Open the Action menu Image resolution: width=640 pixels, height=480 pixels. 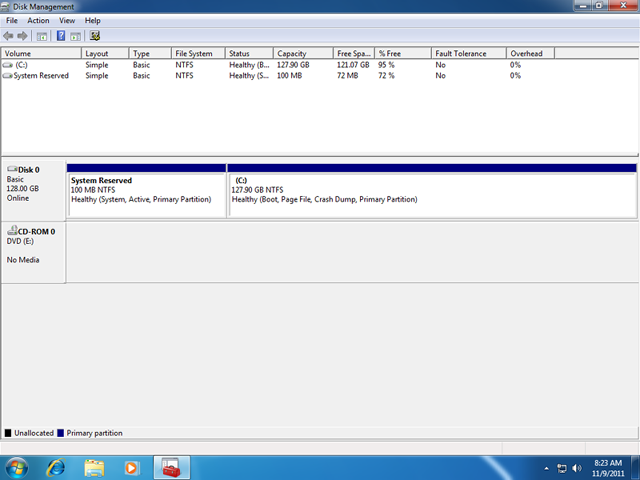38,20
